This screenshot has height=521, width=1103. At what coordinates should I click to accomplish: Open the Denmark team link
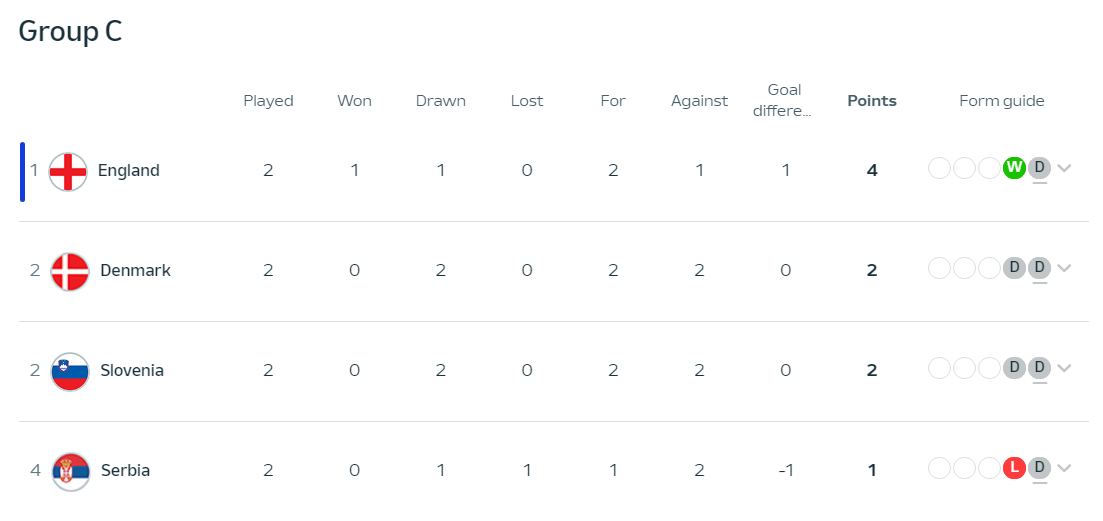136,270
